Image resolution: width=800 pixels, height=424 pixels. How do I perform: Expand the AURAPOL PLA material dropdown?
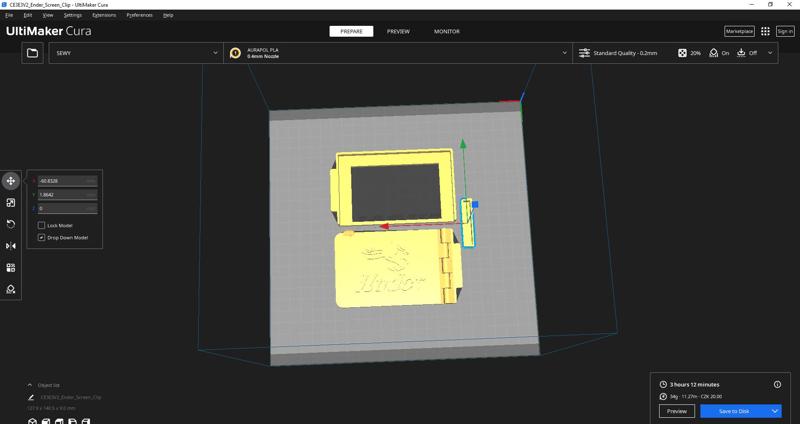tap(398, 53)
